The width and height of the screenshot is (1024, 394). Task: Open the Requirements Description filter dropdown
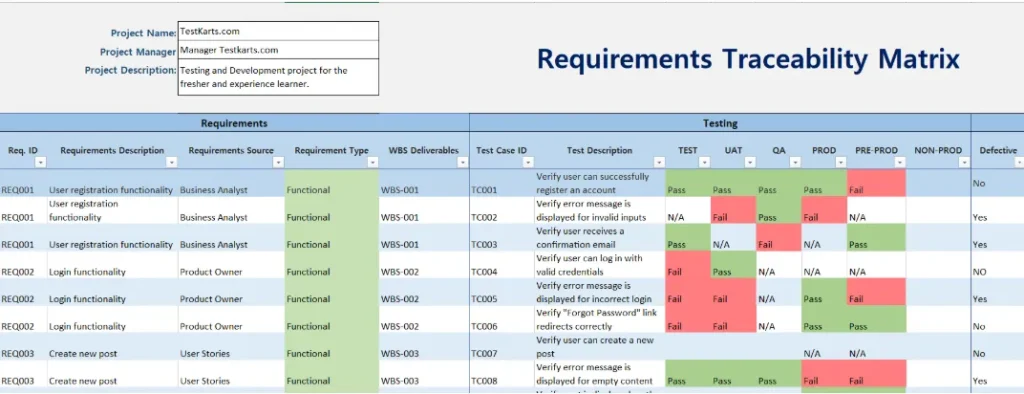pos(172,162)
